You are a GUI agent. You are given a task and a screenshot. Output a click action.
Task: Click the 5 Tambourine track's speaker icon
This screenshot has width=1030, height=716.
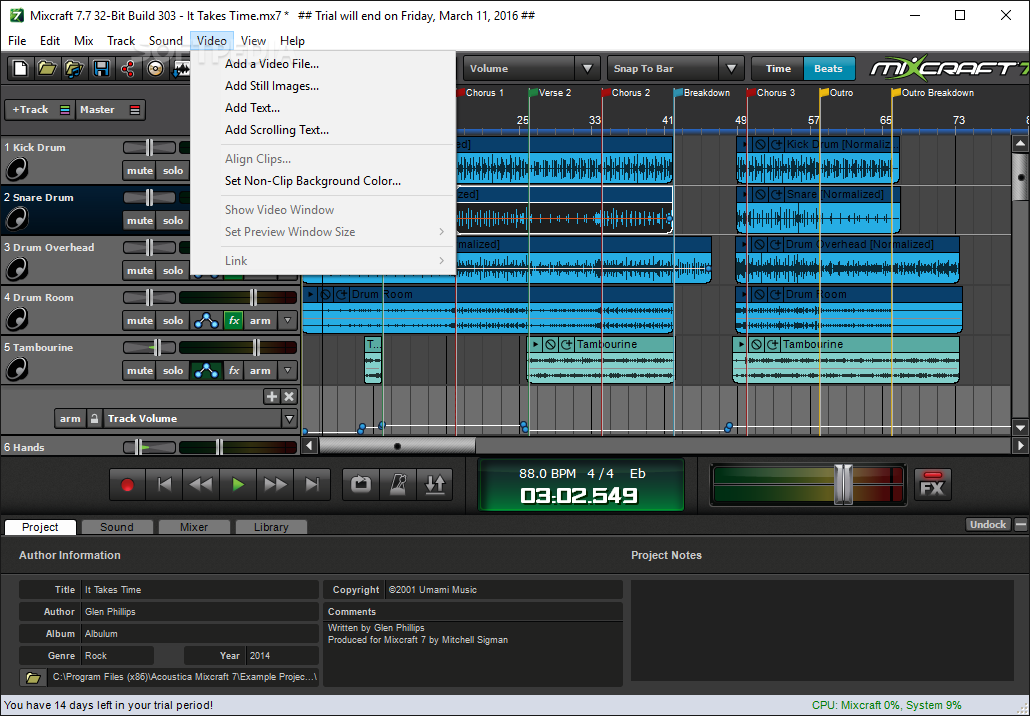16,369
